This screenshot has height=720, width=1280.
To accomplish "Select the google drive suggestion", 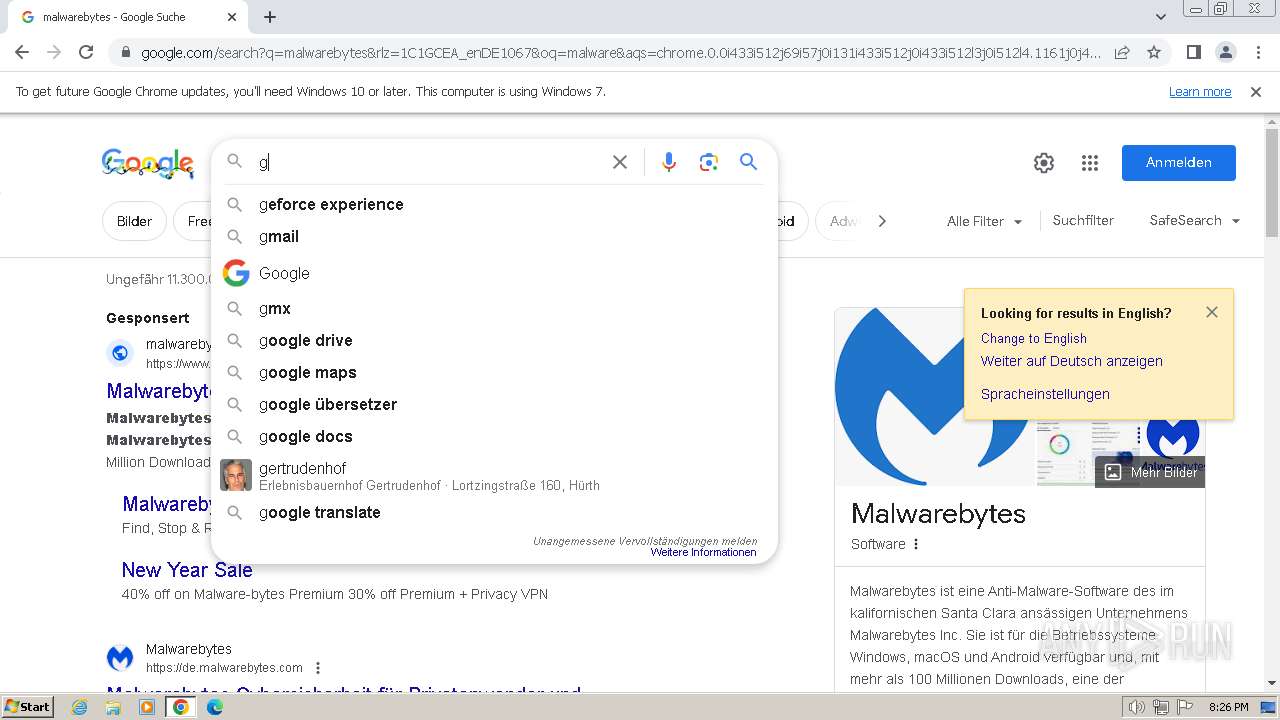I will click(494, 340).
